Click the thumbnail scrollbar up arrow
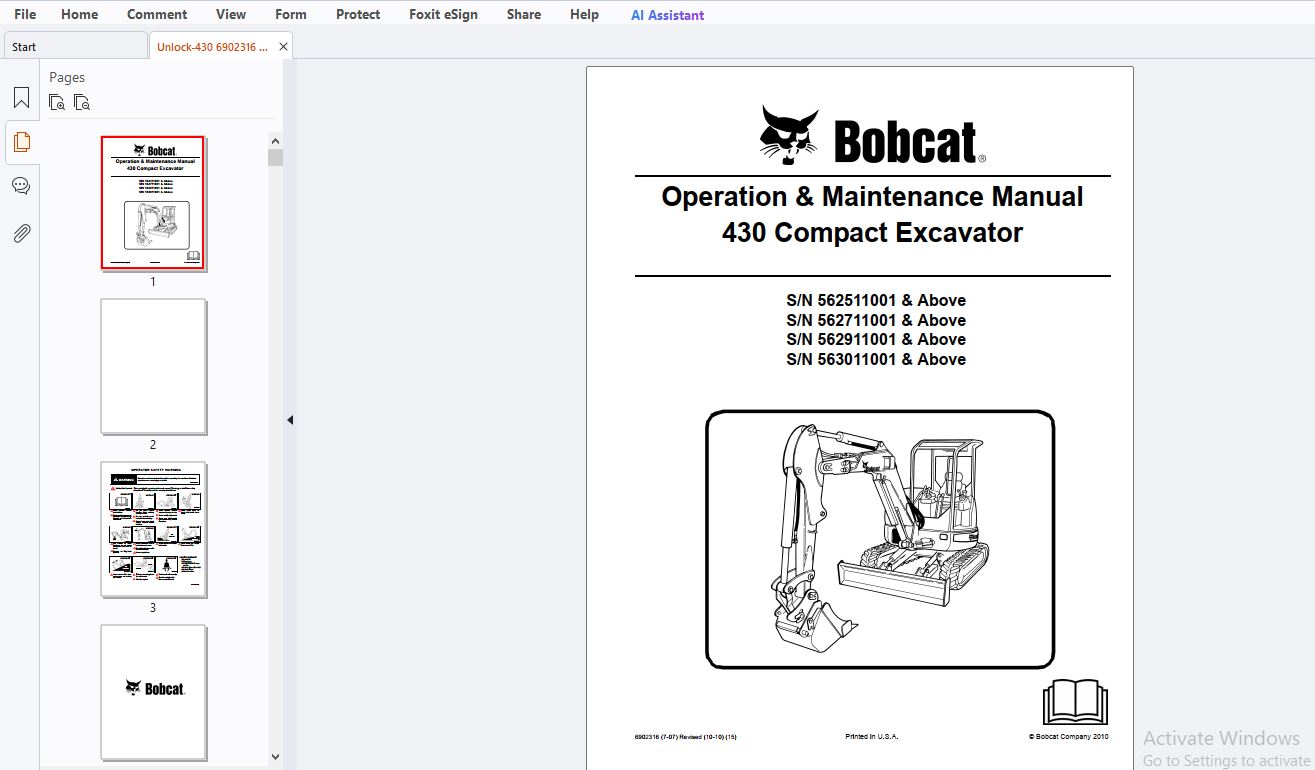The width and height of the screenshot is (1315, 770). click(x=275, y=141)
